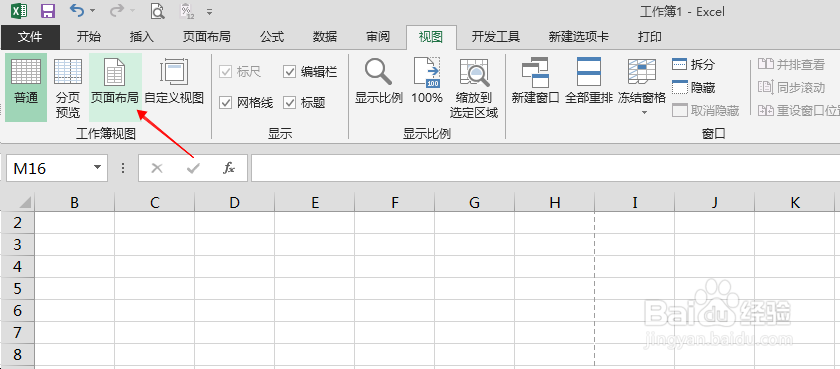Switch to the 审阅 tab

(x=378, y=37)
